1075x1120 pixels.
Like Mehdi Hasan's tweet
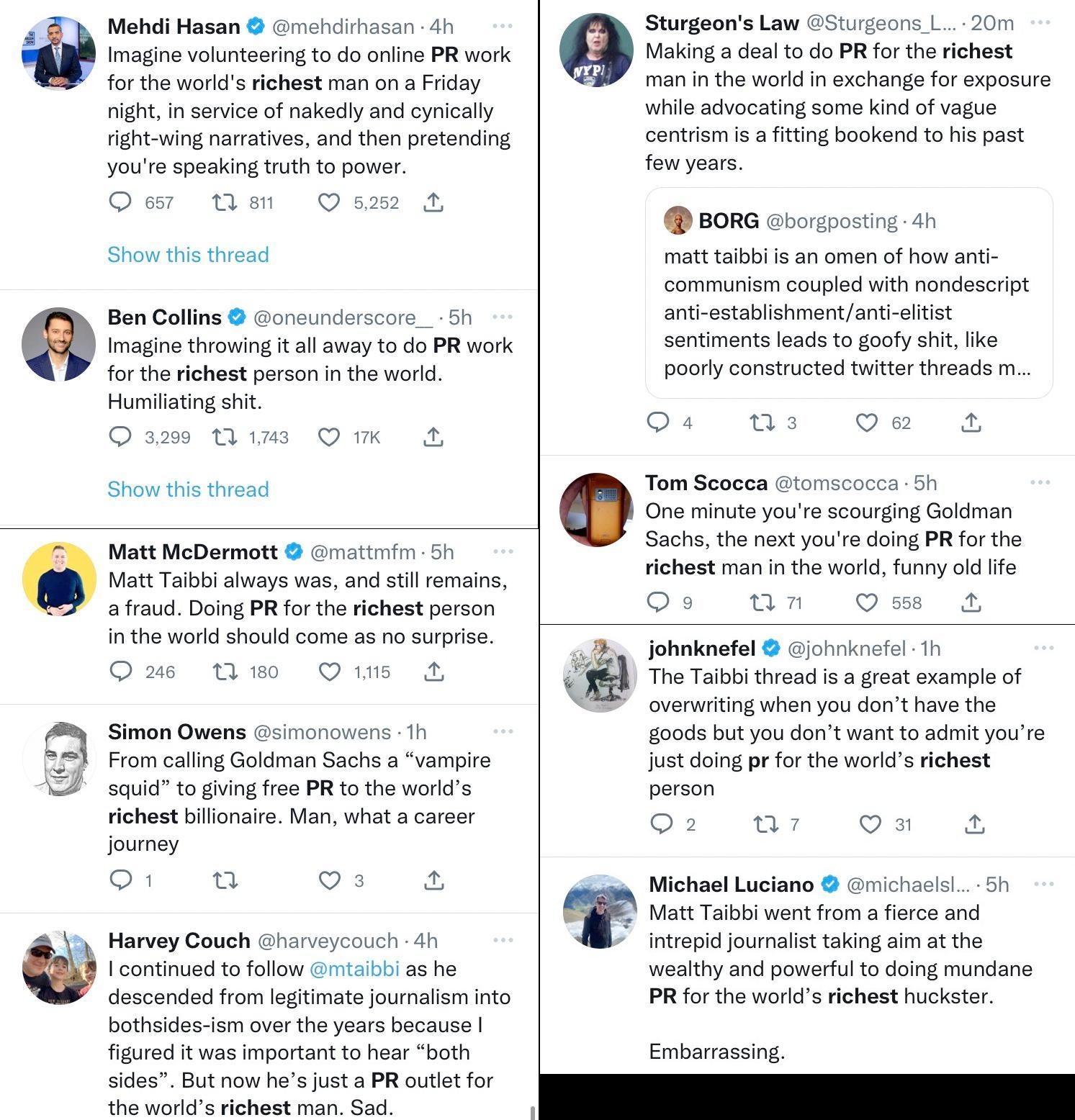329,203
